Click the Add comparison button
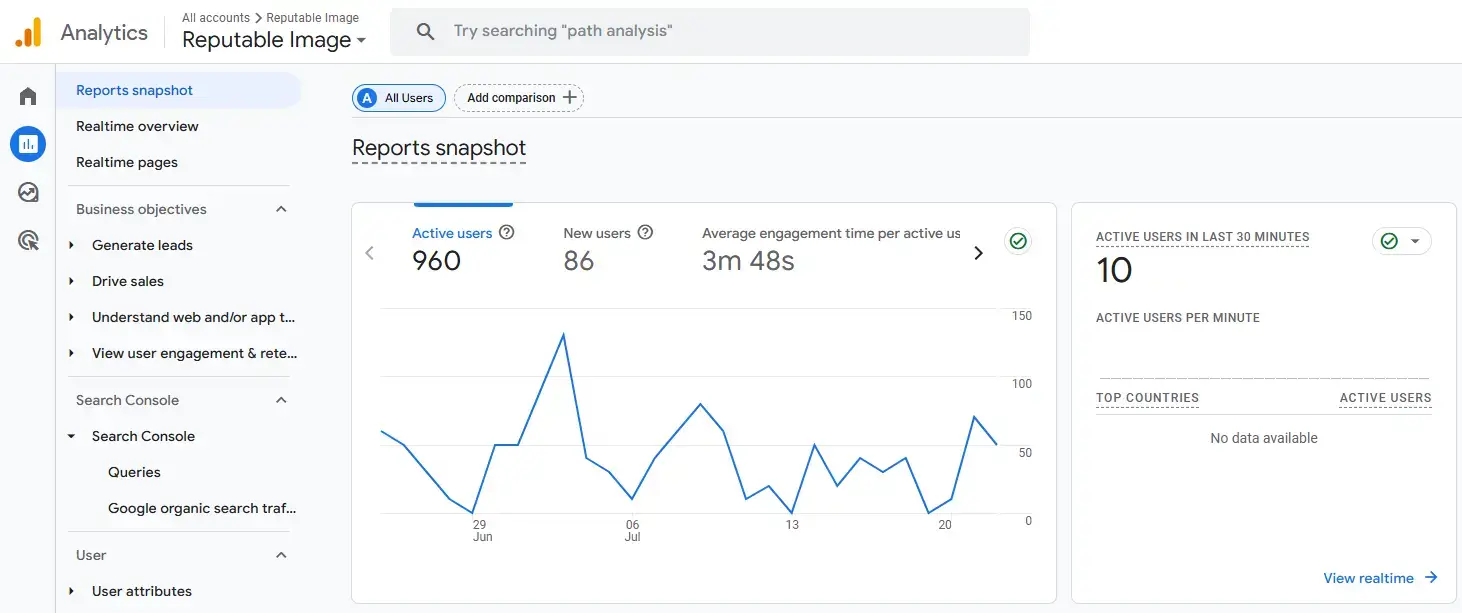This screenshot has width=1462, height=613. click(x=519, y=97)
